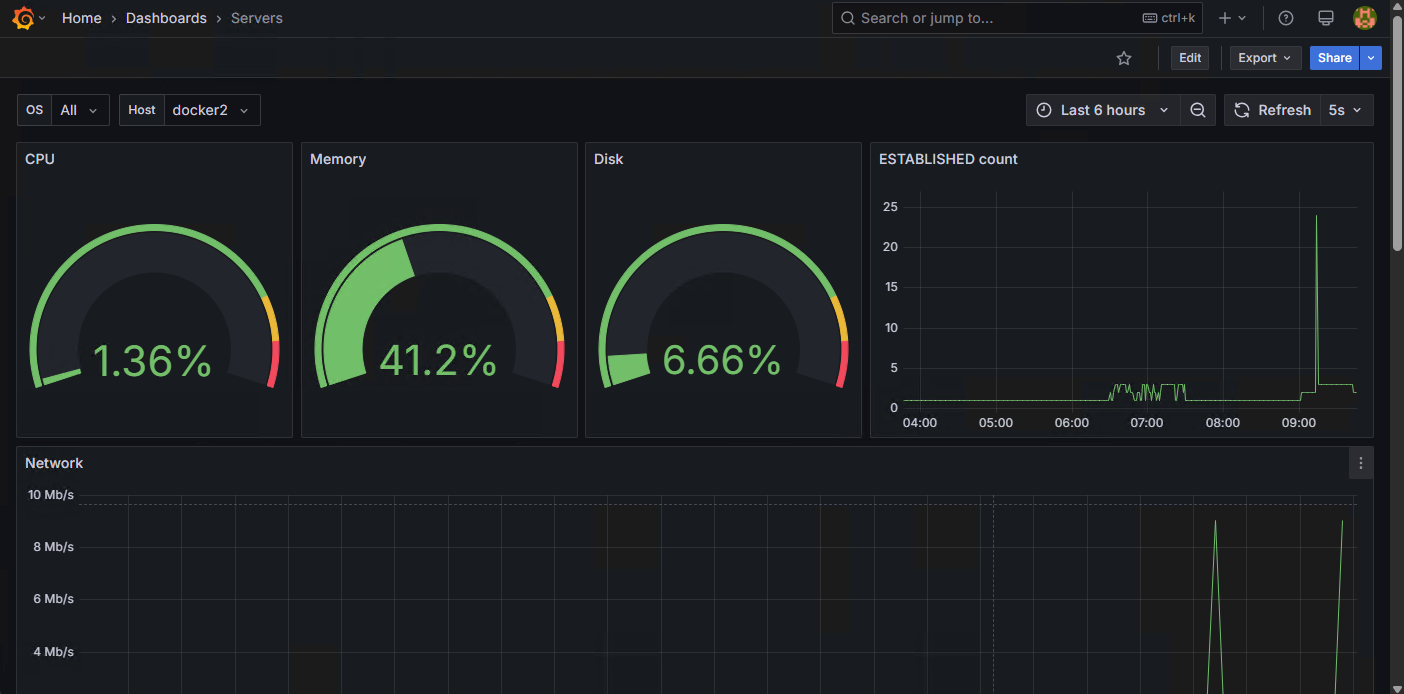
Task: Open the news monitor icon
Action: (1326, 18)
